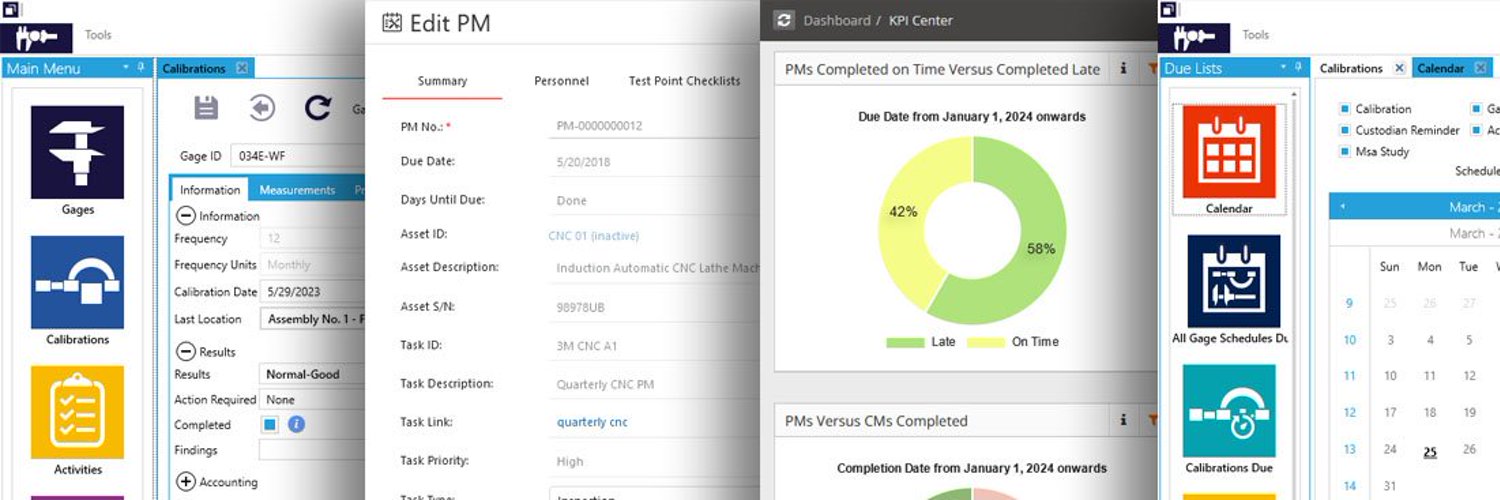Click the Save floppy disk icon
The height and width of the screenshot is (500, 1500).
[206, 108]
